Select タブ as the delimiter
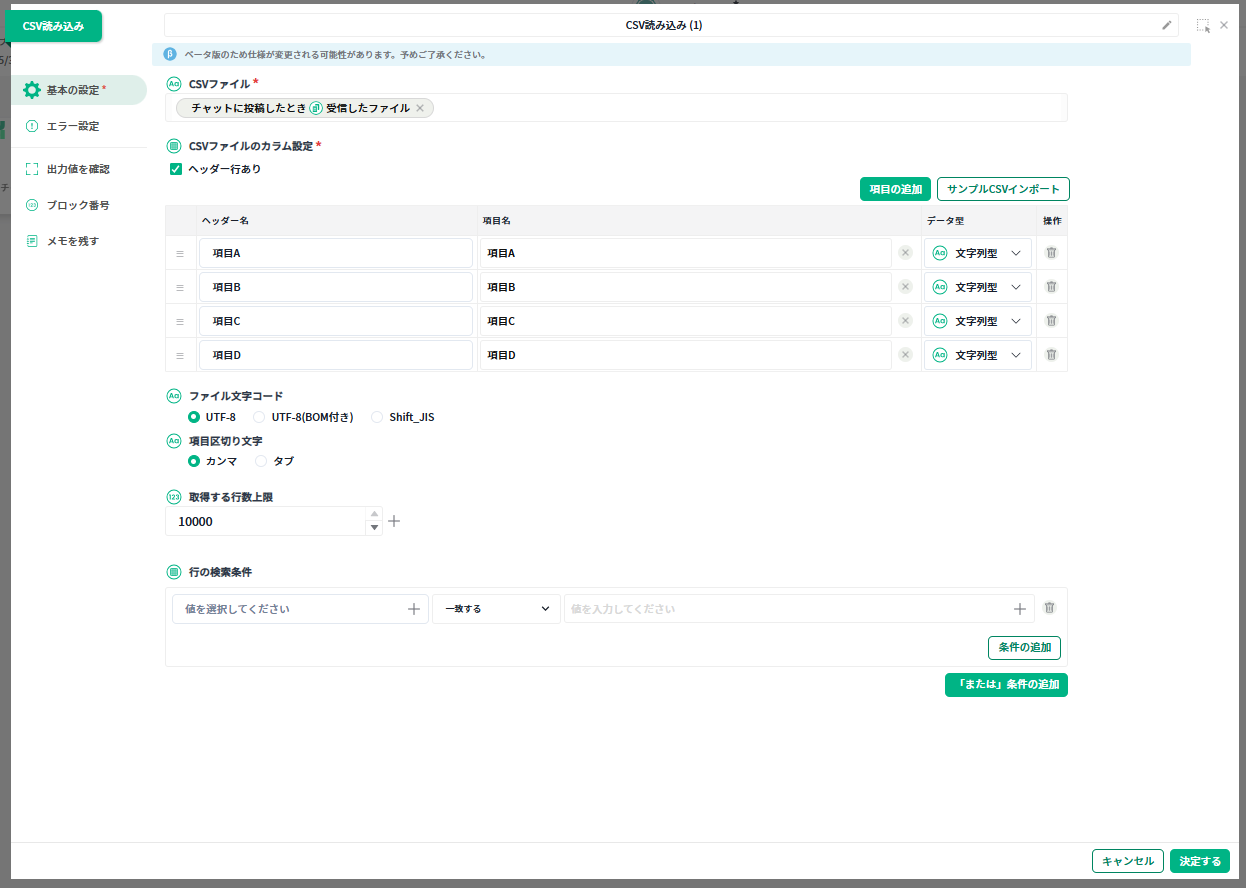Screen dimensions: 1246x888 point(262,461)
